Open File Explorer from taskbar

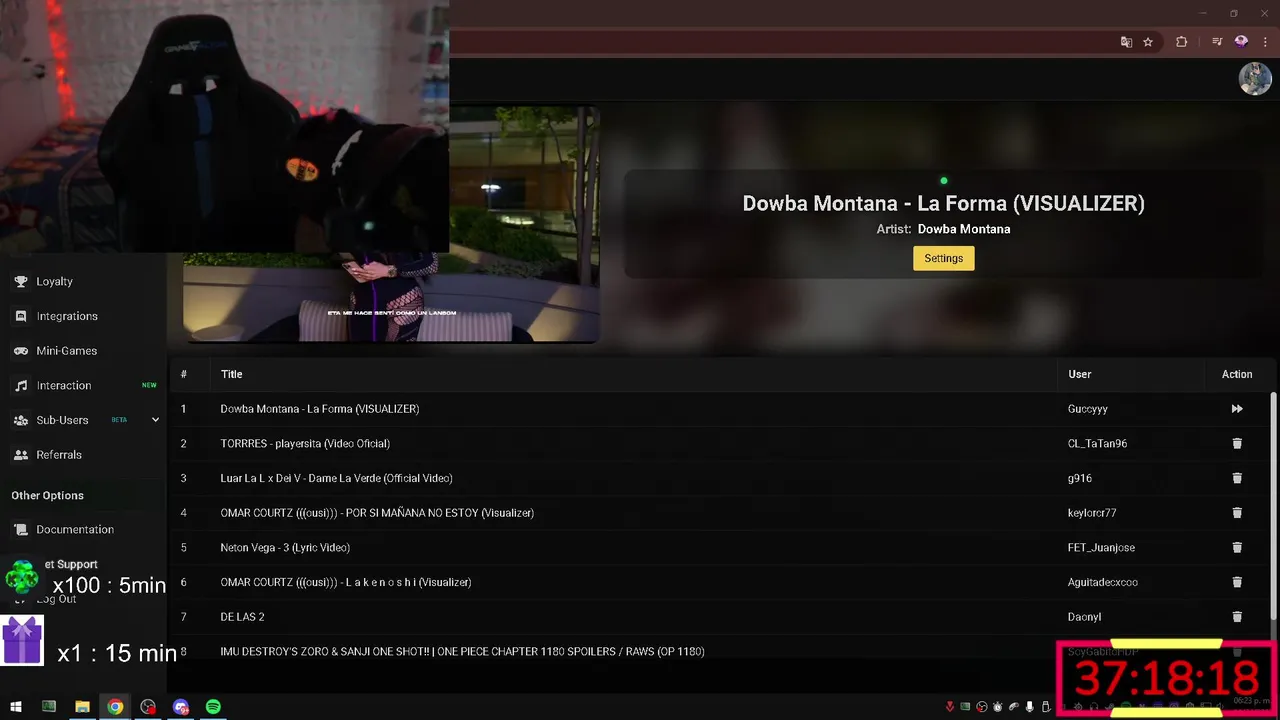(x=82, y=707)
